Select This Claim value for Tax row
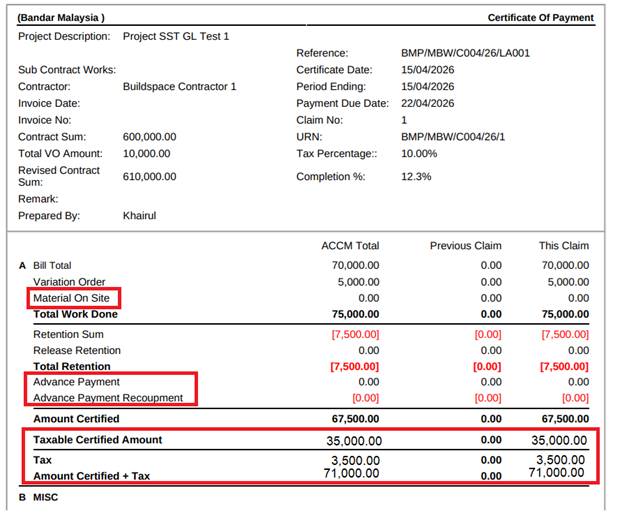Viewport: 629px width, 525px height. click(x=560, y=460)
